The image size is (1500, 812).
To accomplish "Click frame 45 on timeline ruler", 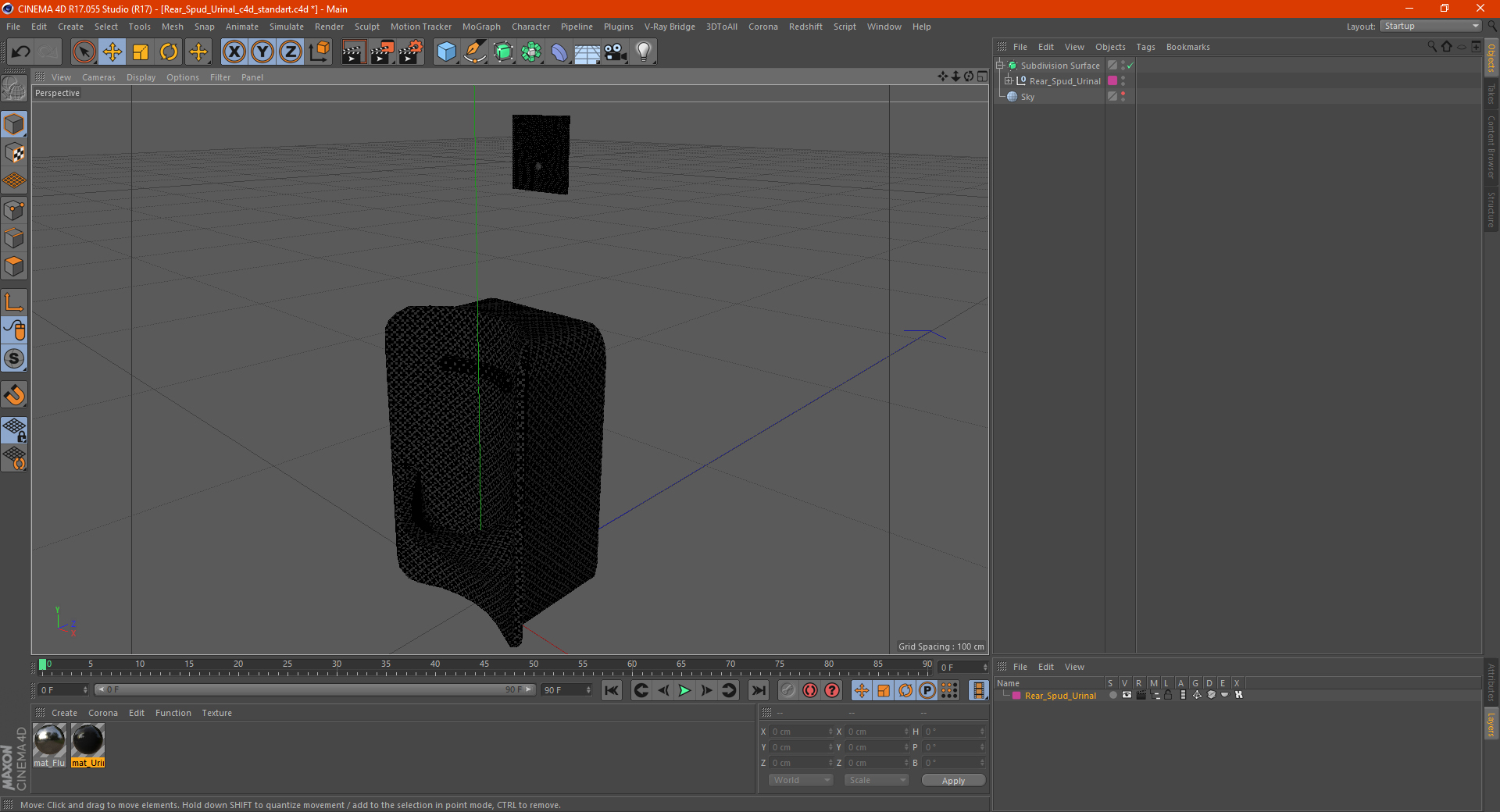I will point(484,665).
